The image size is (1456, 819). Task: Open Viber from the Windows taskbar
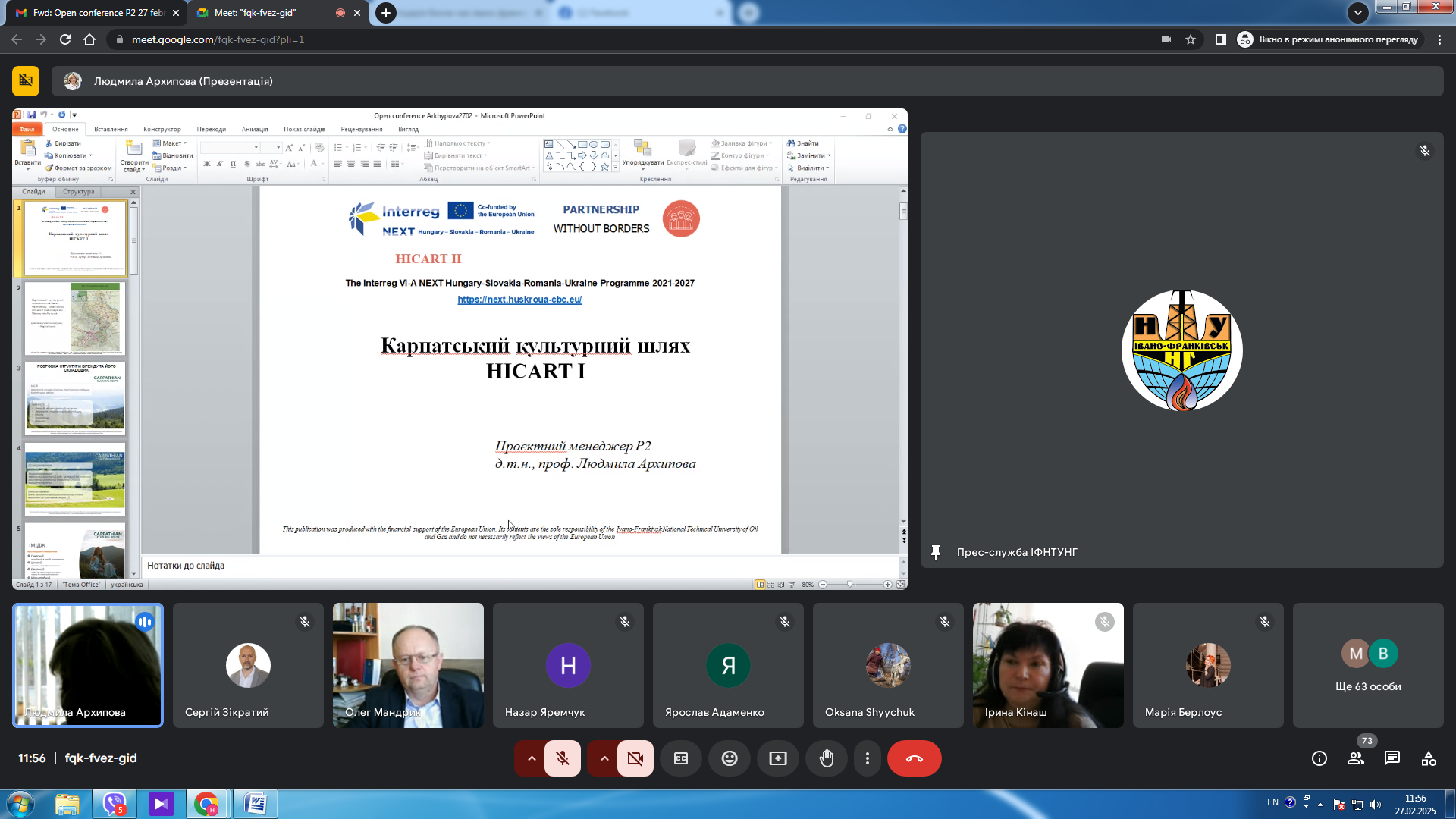point(115,804)
